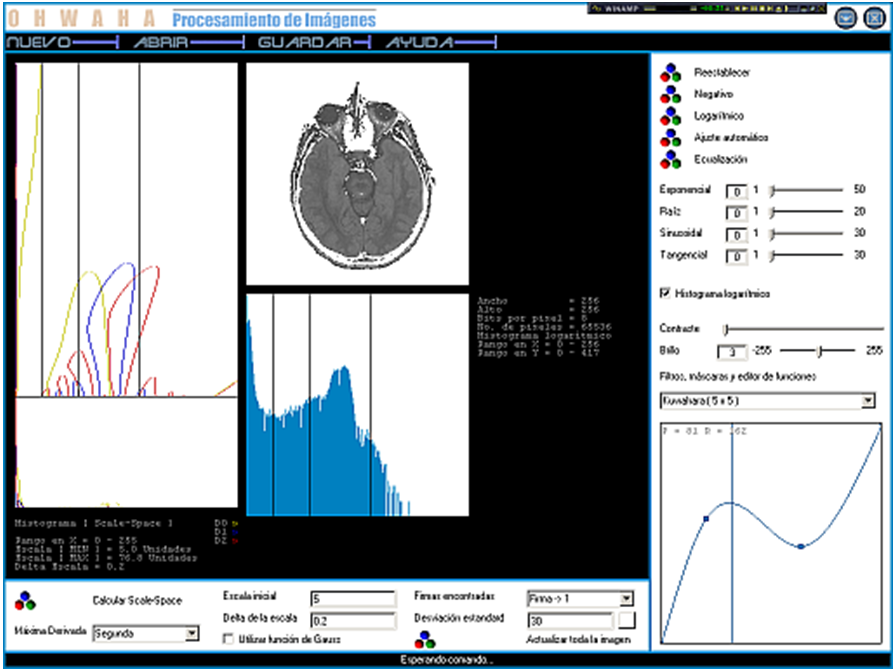The height and width of the screenshot is (669, 893).
Task: Click the Winamp mini bar at top
Action: click(x=706, y=9)
